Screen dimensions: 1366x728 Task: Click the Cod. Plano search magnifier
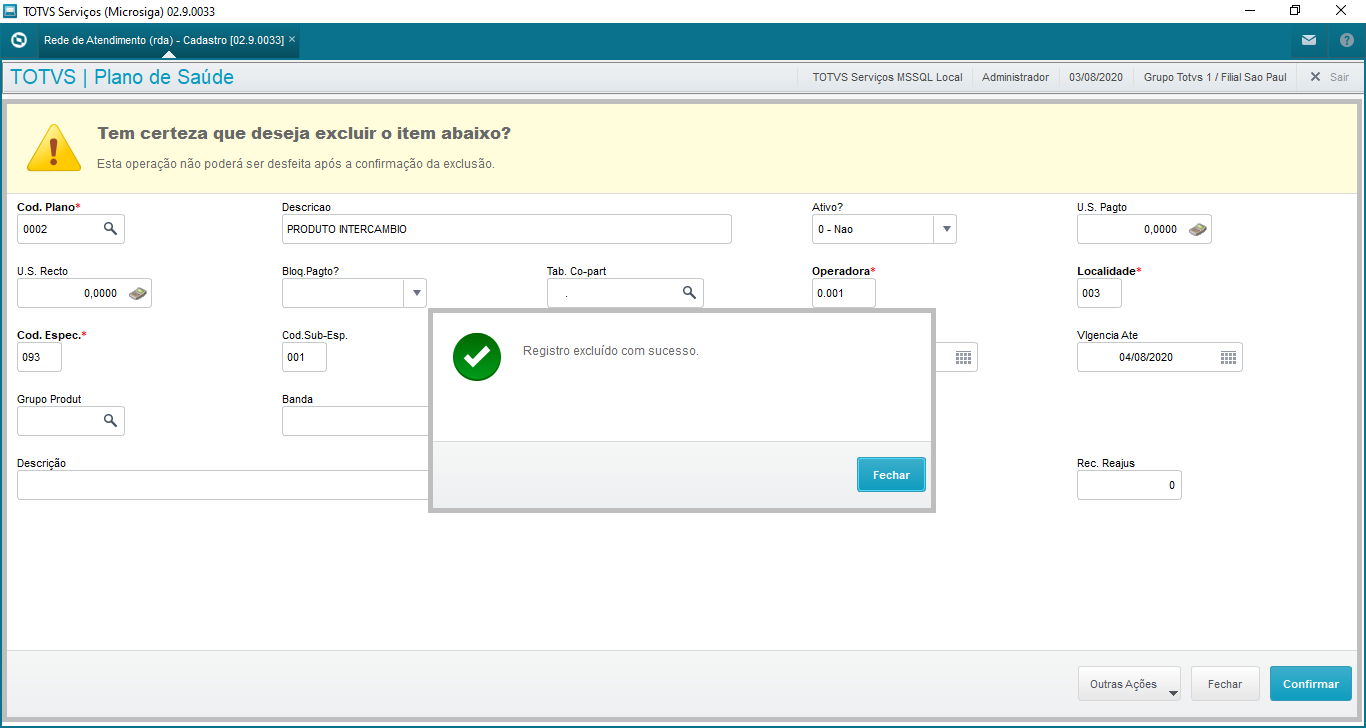click(110, 229)
